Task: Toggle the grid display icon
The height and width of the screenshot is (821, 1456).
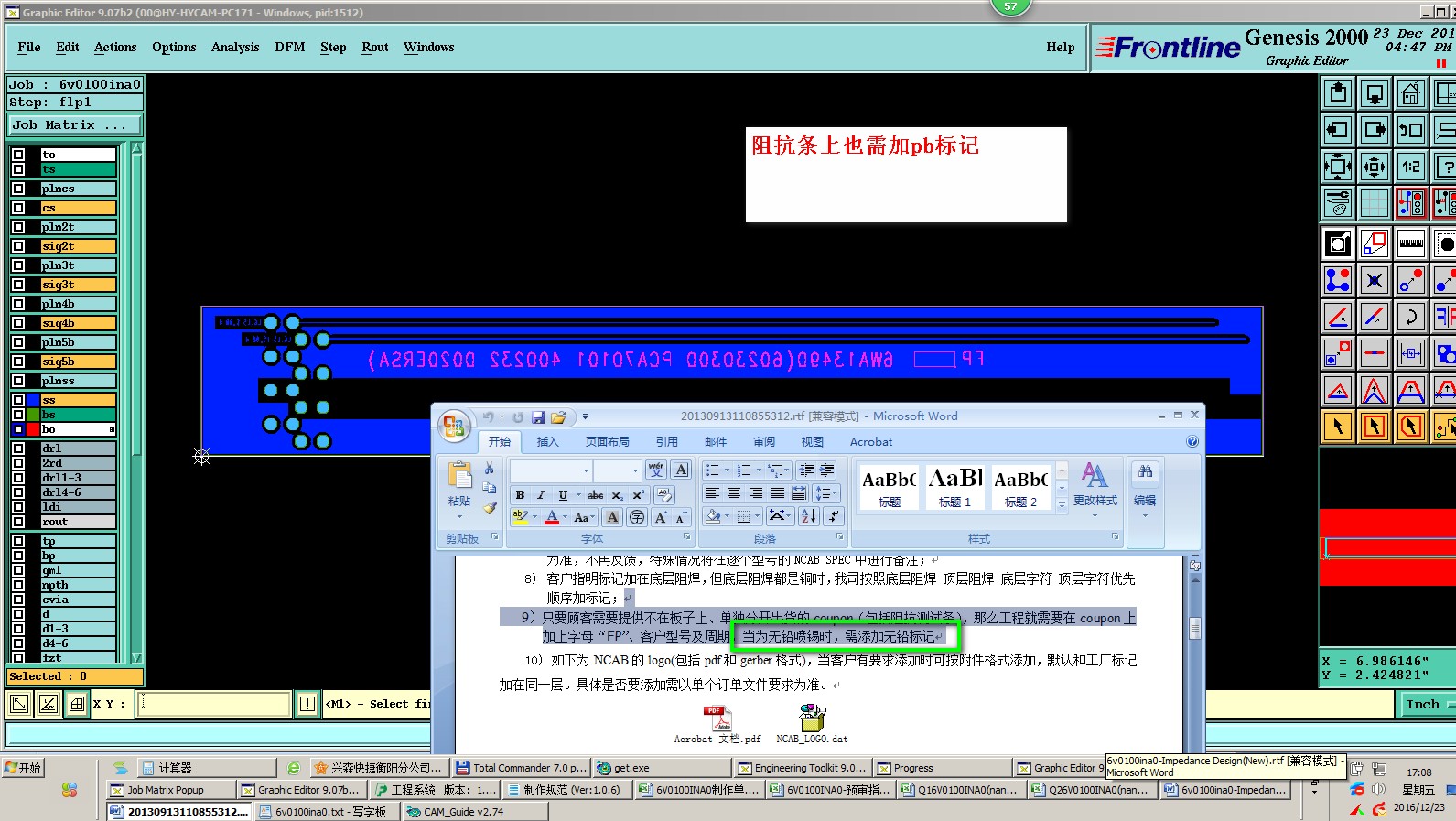Action: pos(1375,202)
